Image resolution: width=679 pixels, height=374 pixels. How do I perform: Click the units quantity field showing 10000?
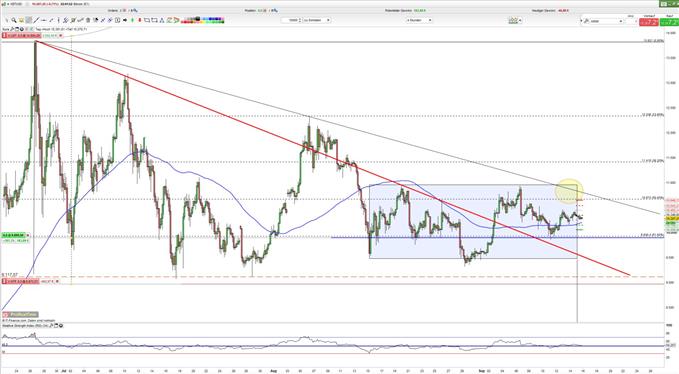[x=291, y=20]
